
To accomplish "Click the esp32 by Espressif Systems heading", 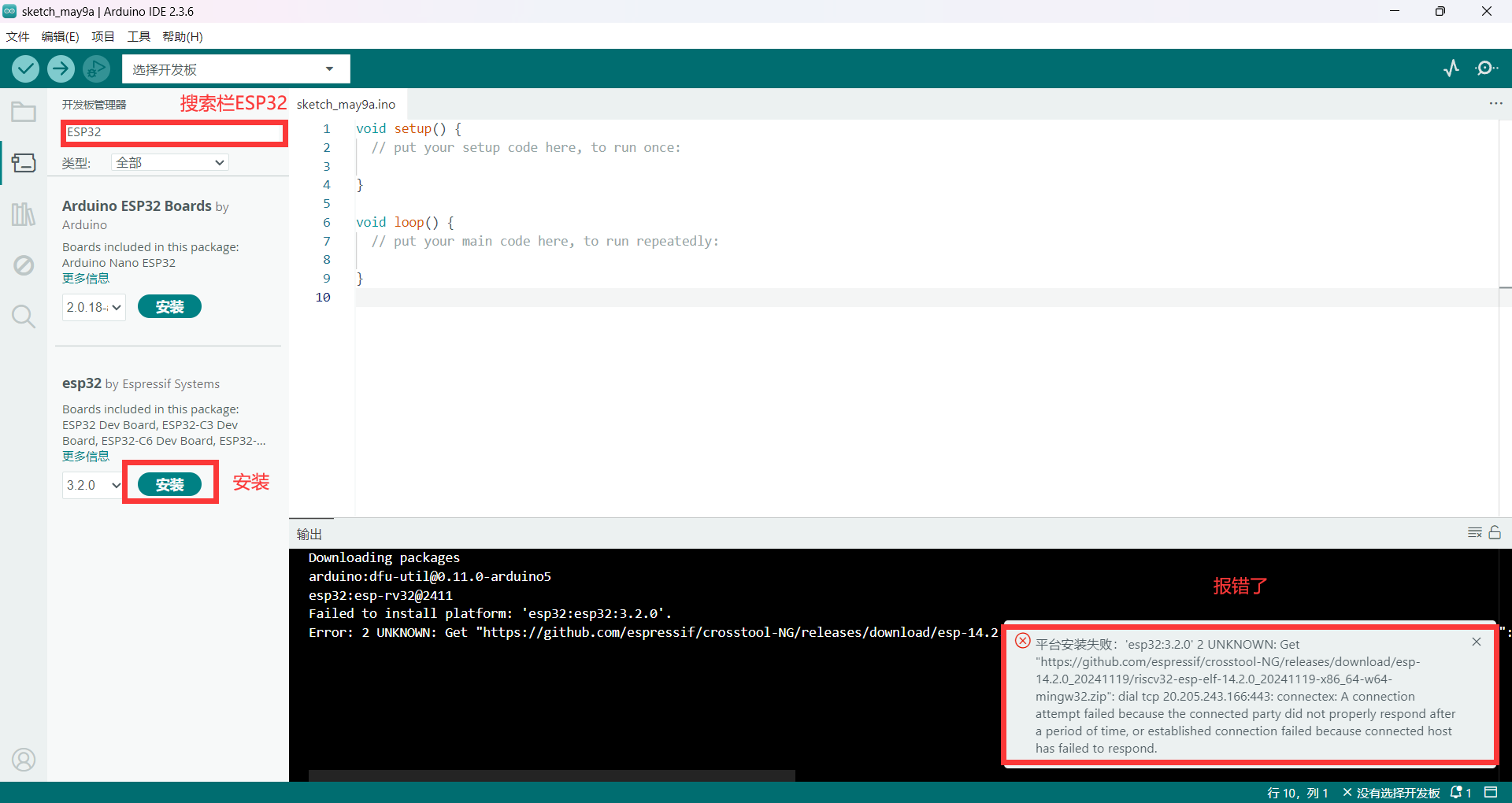I will click(141, 383).
